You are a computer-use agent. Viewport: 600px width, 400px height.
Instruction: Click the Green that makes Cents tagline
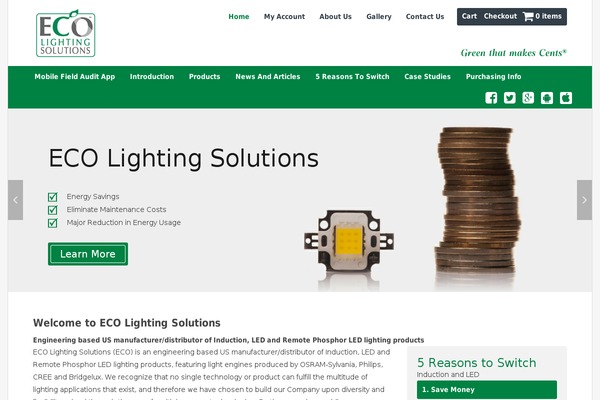pos(514,52)
